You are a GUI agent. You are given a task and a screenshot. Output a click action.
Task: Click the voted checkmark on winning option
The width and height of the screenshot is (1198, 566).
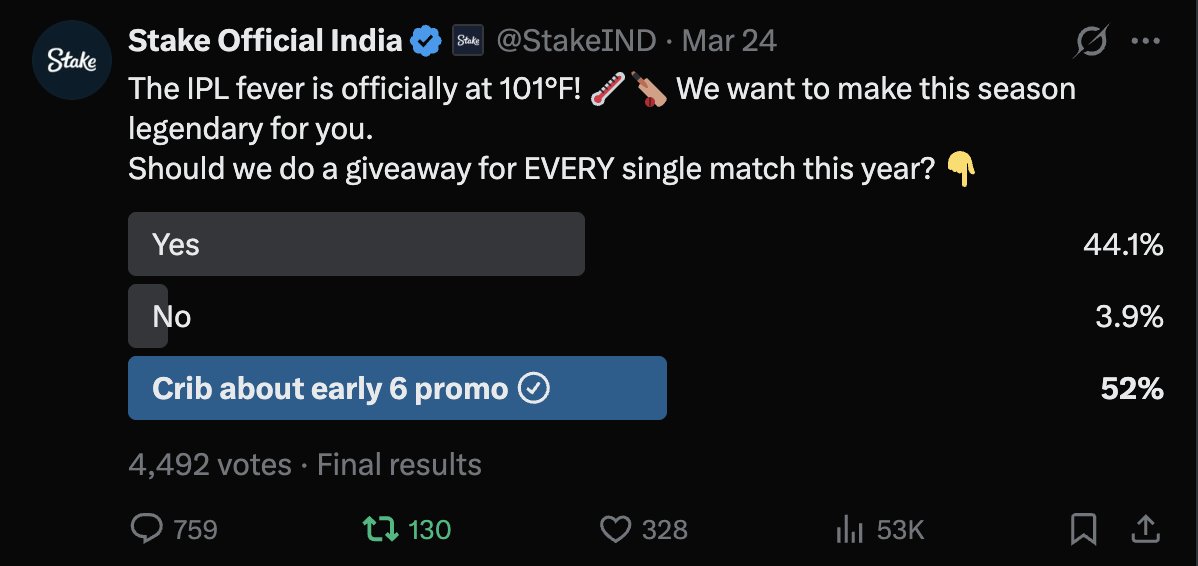[534, 389]
